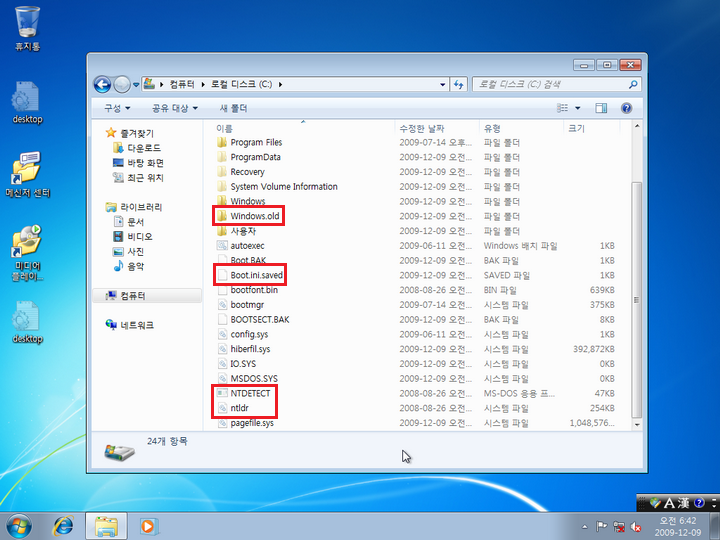Open the recent pages dropdown next to Forward
This screenshot has width=720, height=540.
(x=136, y=84)
